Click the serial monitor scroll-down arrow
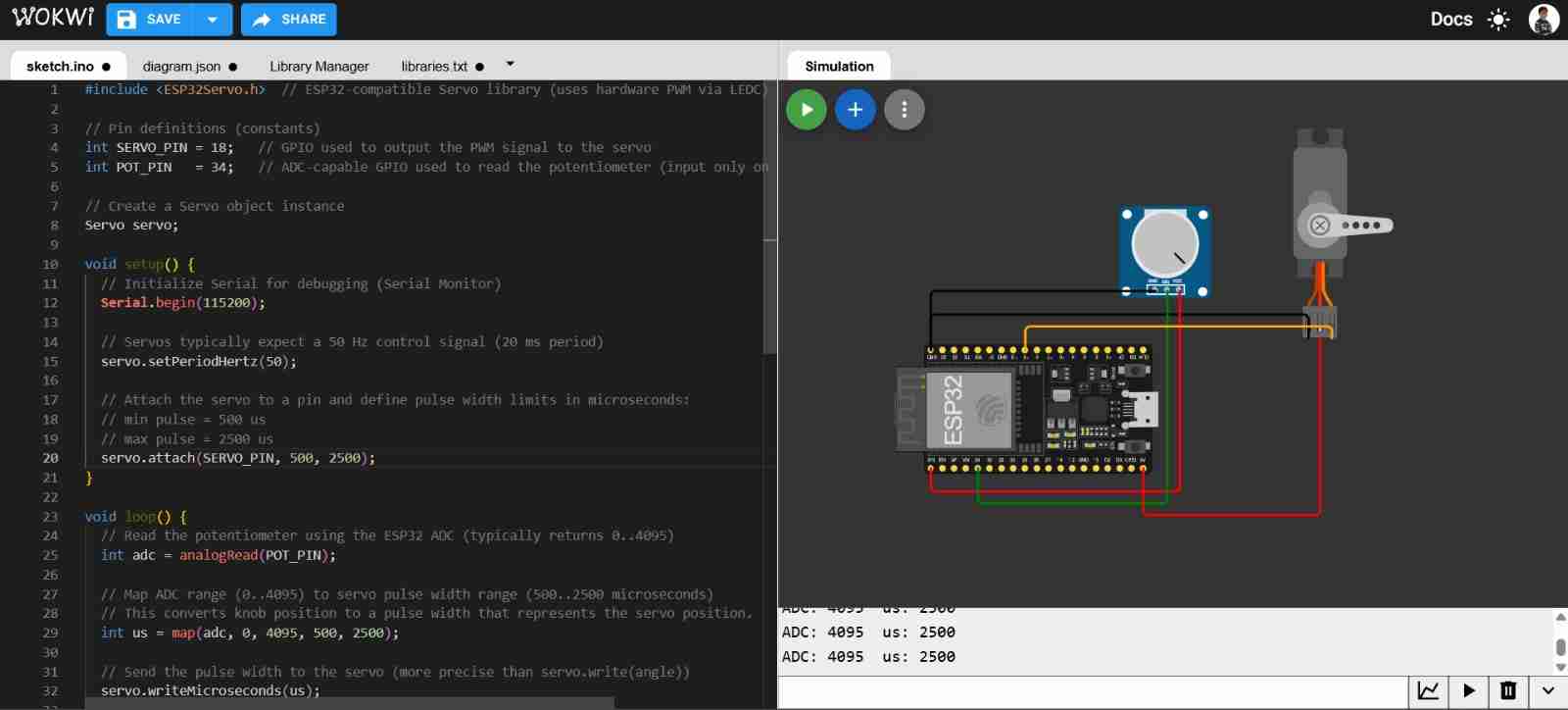 pyautogui.click(x=1560, y=667)
